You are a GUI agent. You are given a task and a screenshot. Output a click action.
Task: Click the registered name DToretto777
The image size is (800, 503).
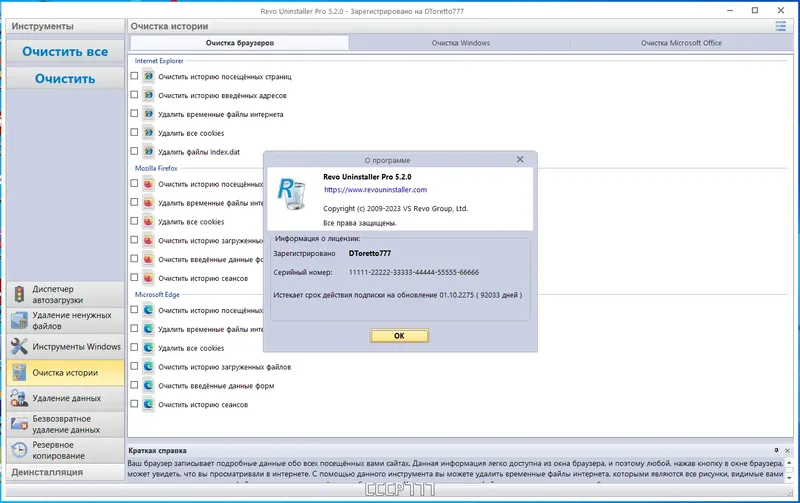[370, 253]
